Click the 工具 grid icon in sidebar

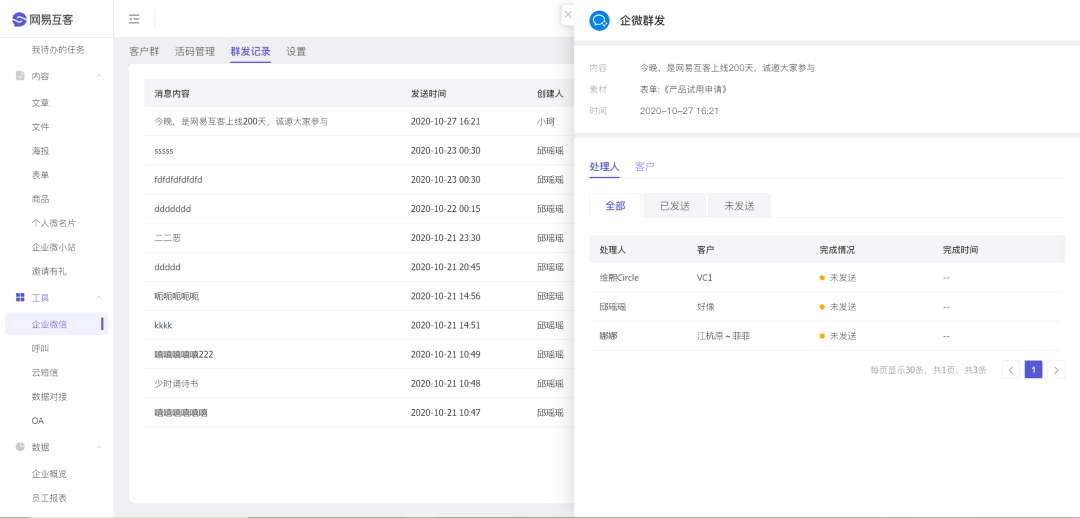pos(20,298)
